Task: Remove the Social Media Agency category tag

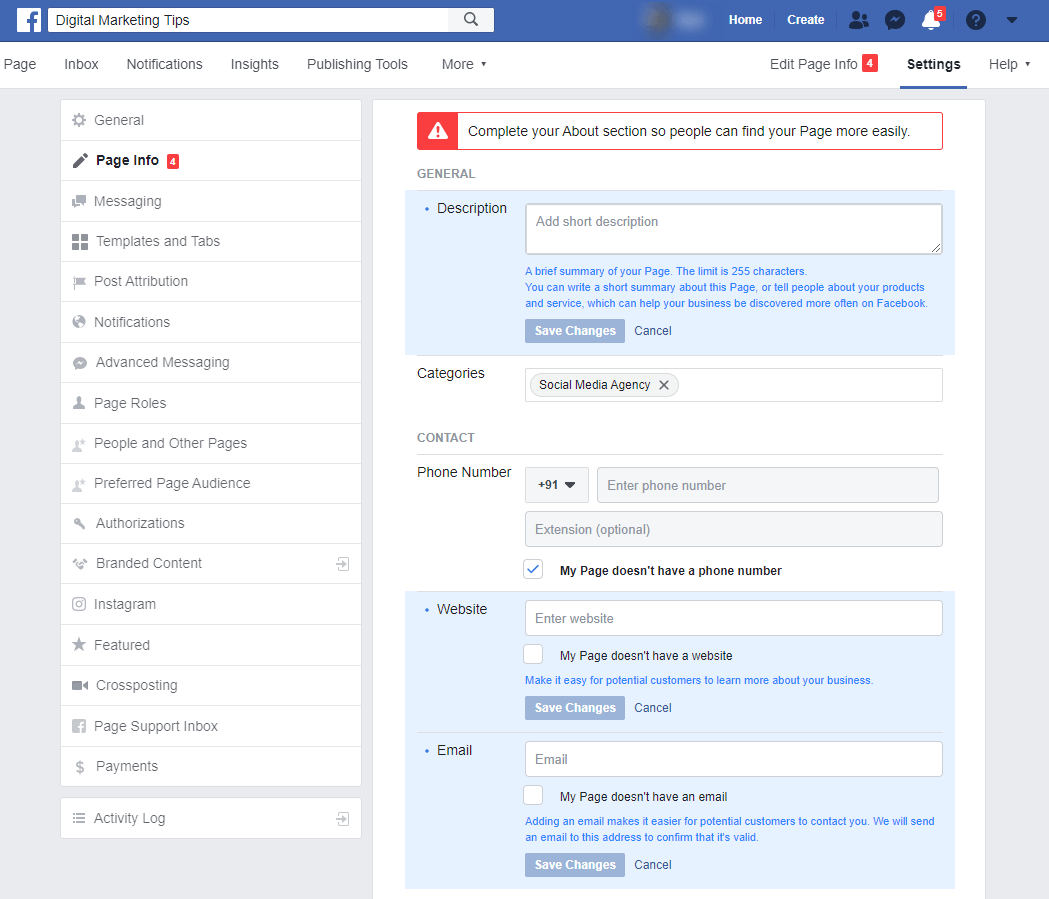Action: [x=663, y=383]
